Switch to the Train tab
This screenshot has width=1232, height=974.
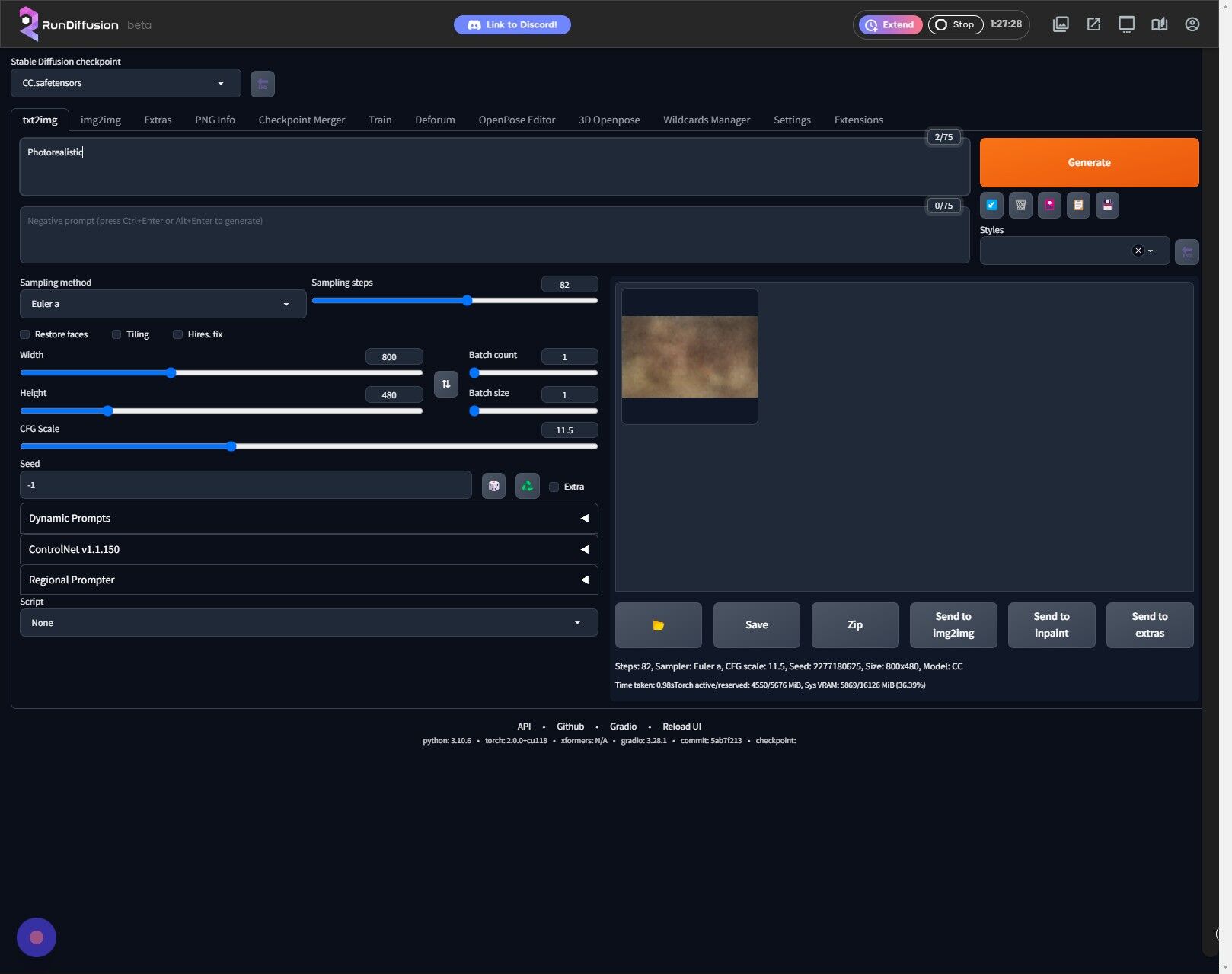tap(380, 120)
